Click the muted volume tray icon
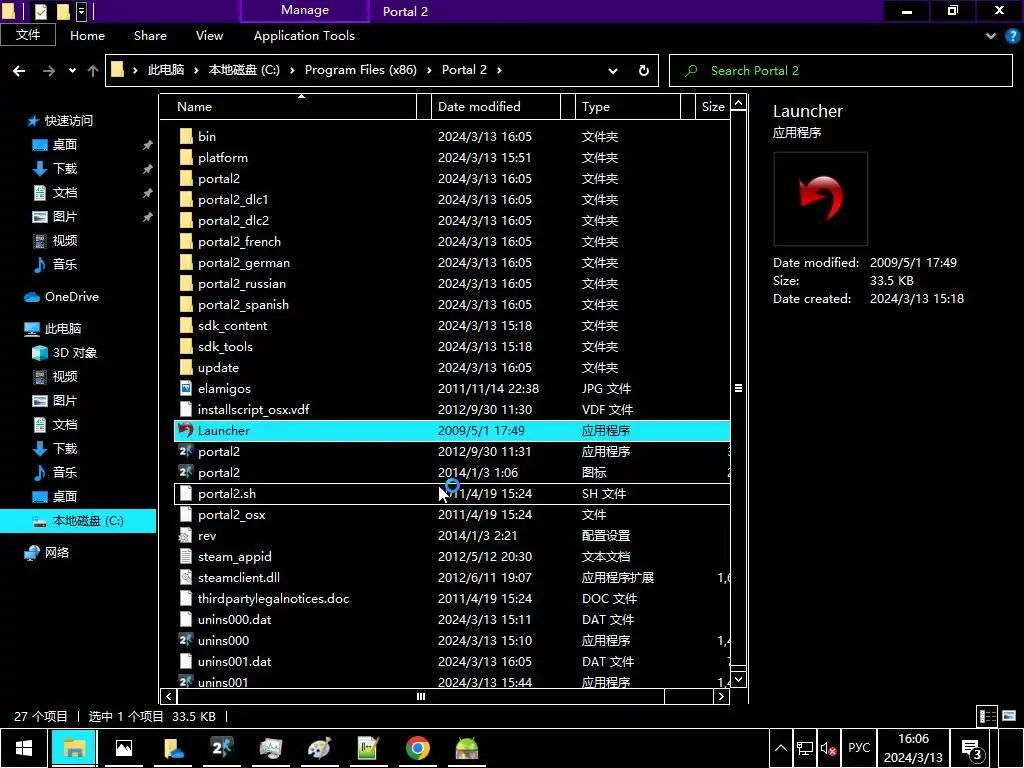Image resolution: width=1024 pixels, height=768 pixels. click(829, 748)
